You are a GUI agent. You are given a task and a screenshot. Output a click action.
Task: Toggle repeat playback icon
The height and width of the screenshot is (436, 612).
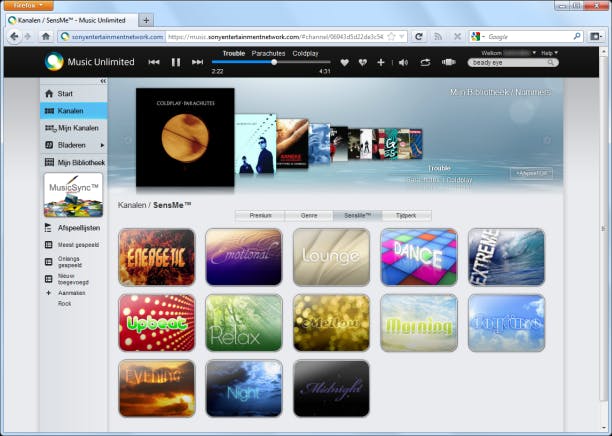coord(425,62)
